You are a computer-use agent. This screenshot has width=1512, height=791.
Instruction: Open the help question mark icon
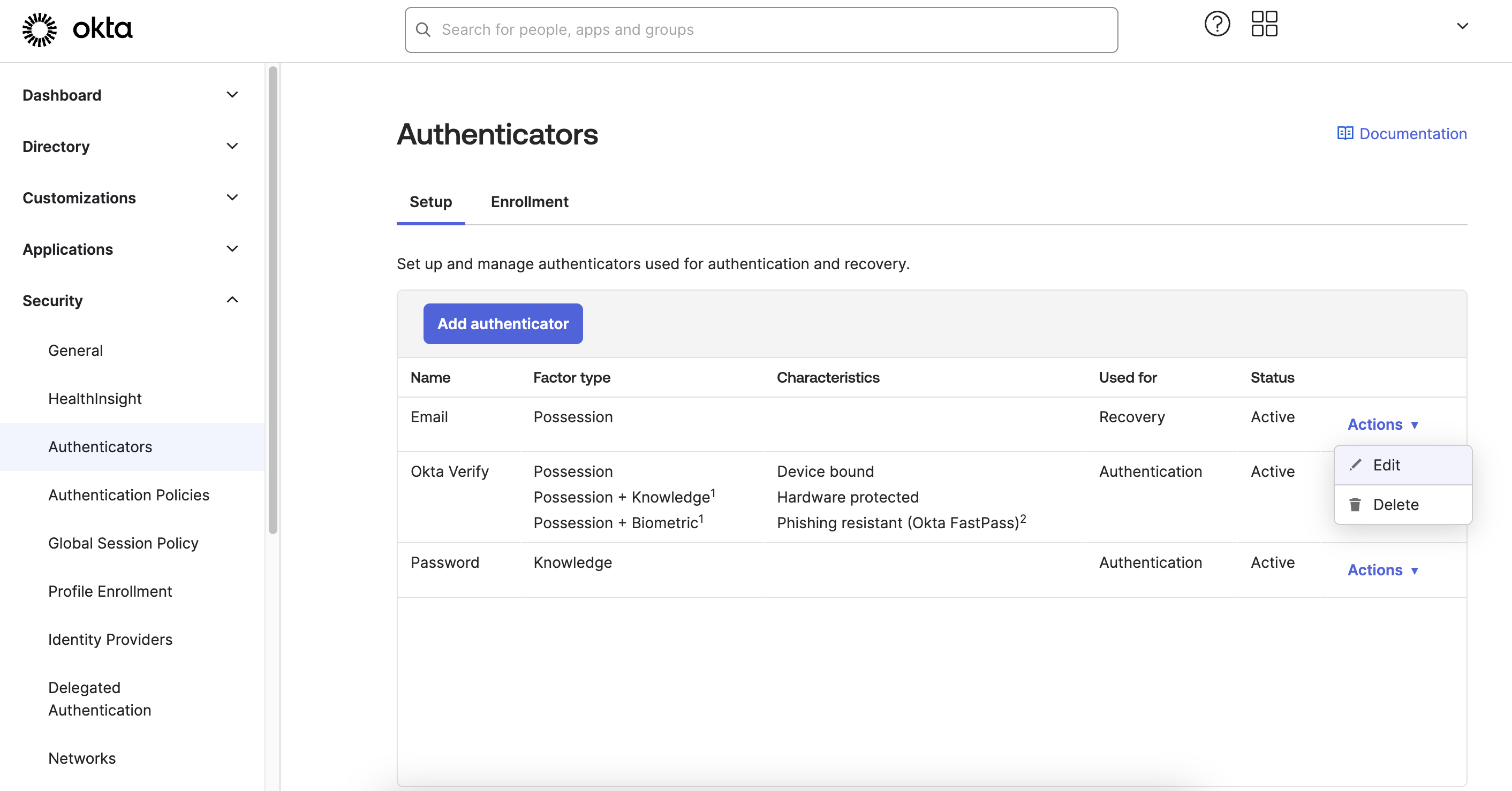[x=1217, y=24]
